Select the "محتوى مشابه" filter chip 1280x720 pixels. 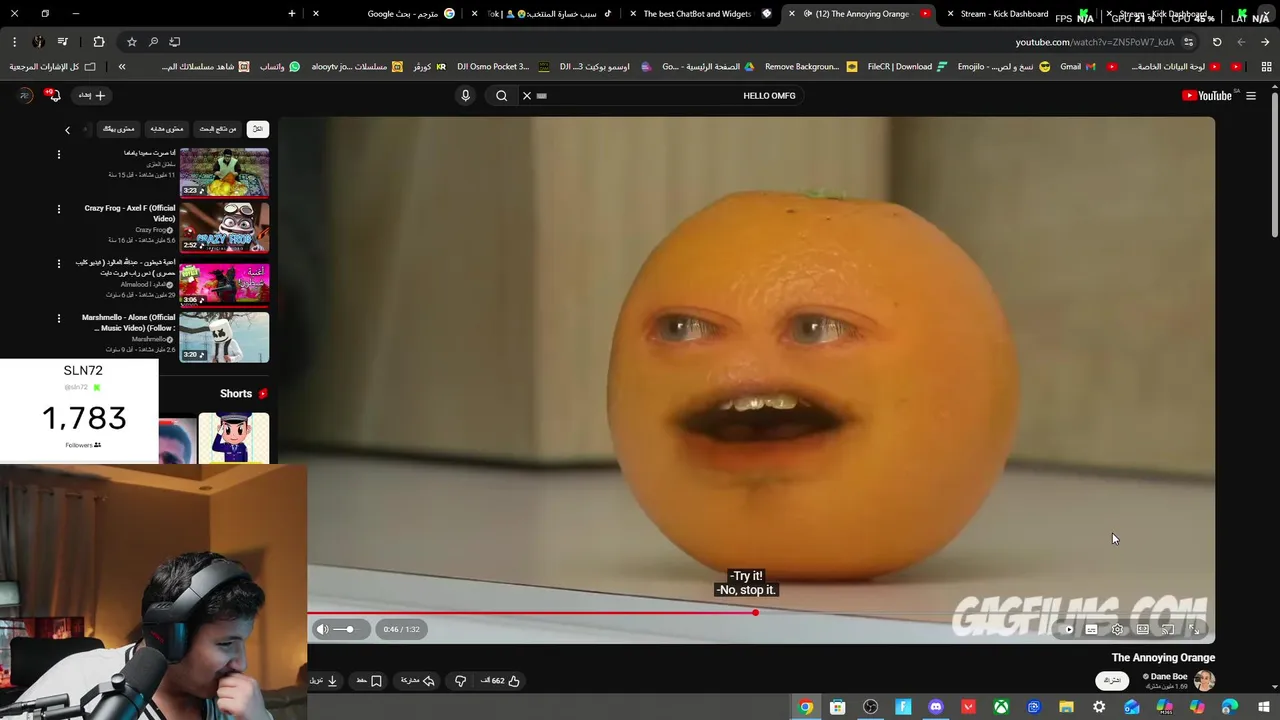point(167,129)
